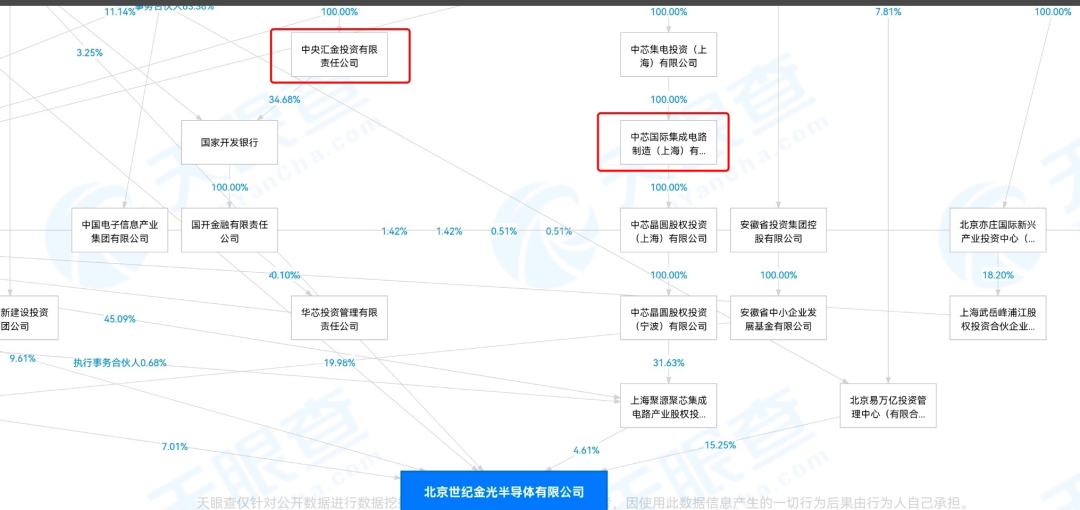Click the 11.14% share label
Image resolution: width=1080 pixels, height=510 pixels.
[121, 12]
